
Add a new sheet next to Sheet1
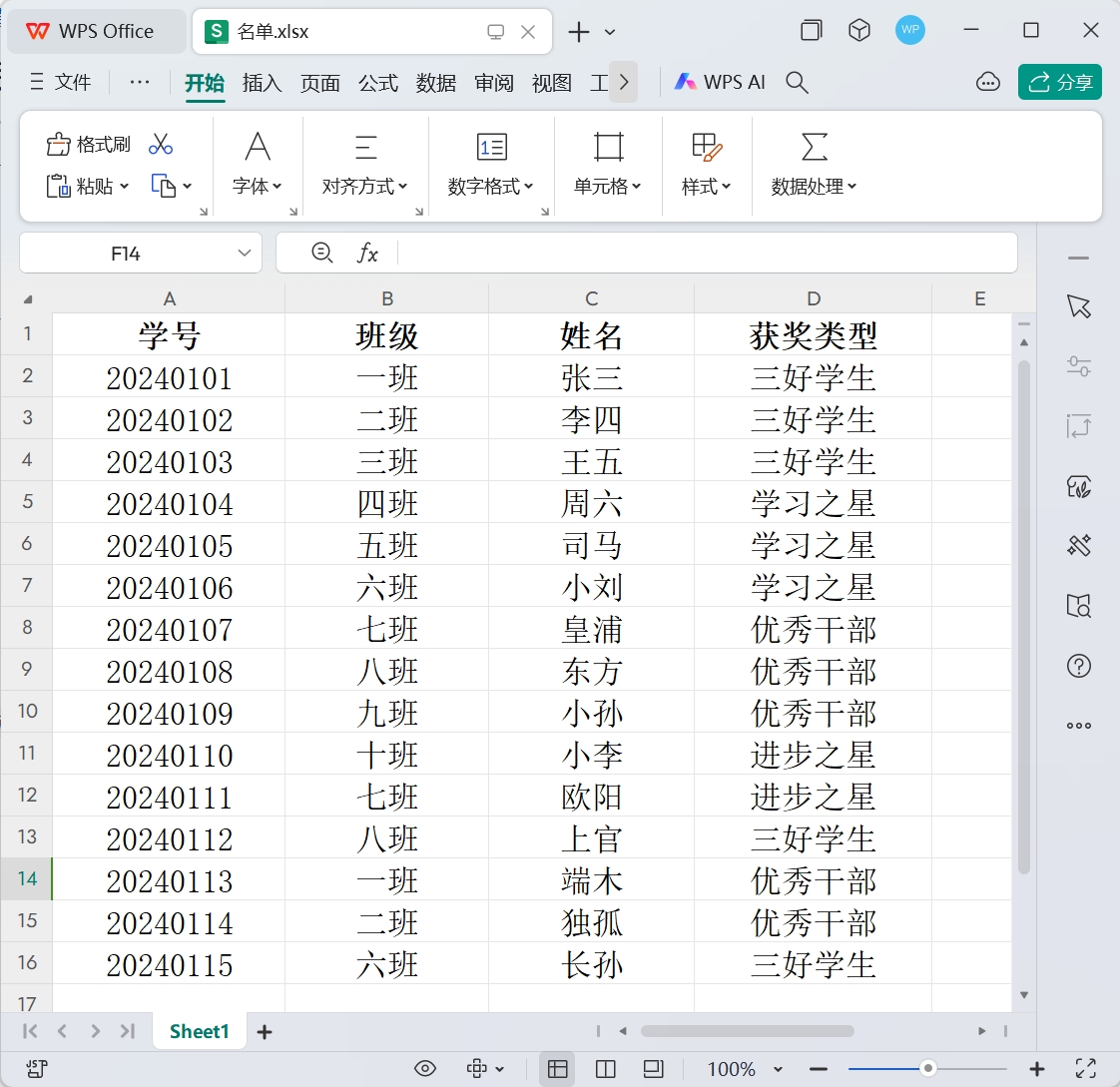tap(265, 1032)
